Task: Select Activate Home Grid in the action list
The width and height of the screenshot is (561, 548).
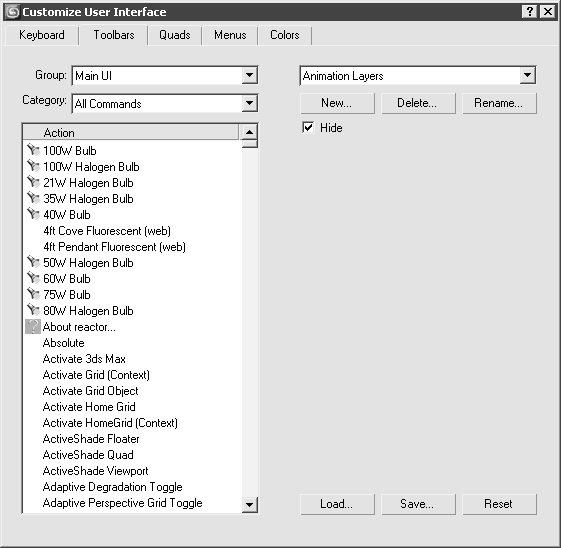Action: point(89,407)
